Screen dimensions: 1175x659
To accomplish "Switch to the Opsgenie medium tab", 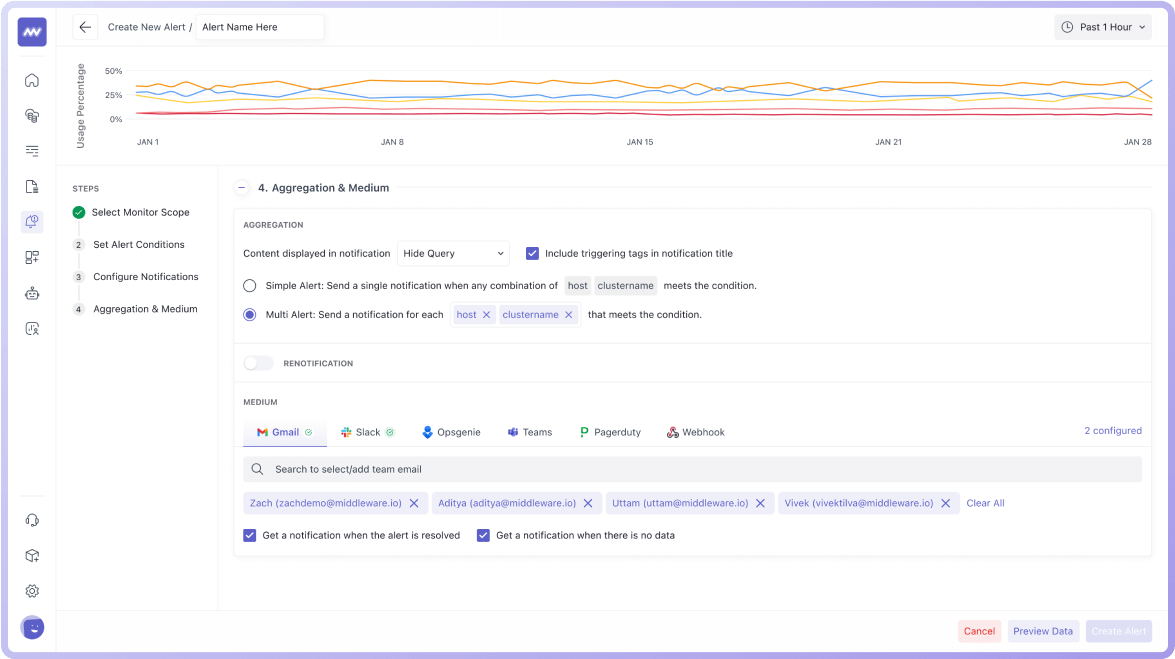I will tap(451, 433).
